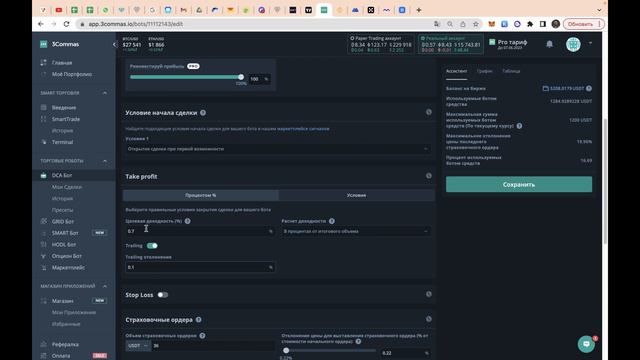Image resolution: width=640 pixels, height=360 pixels.
Task: Open the user avatar menu dropdown arrow
Action: pos(590,43)
